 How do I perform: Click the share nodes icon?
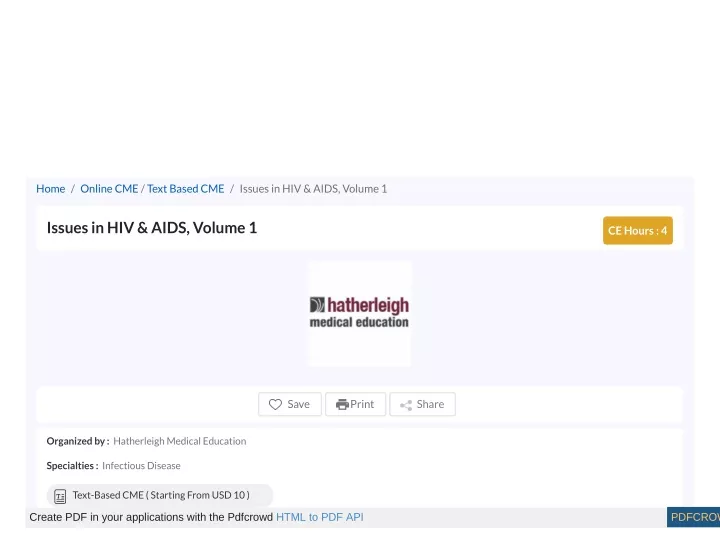coord(406,405)
